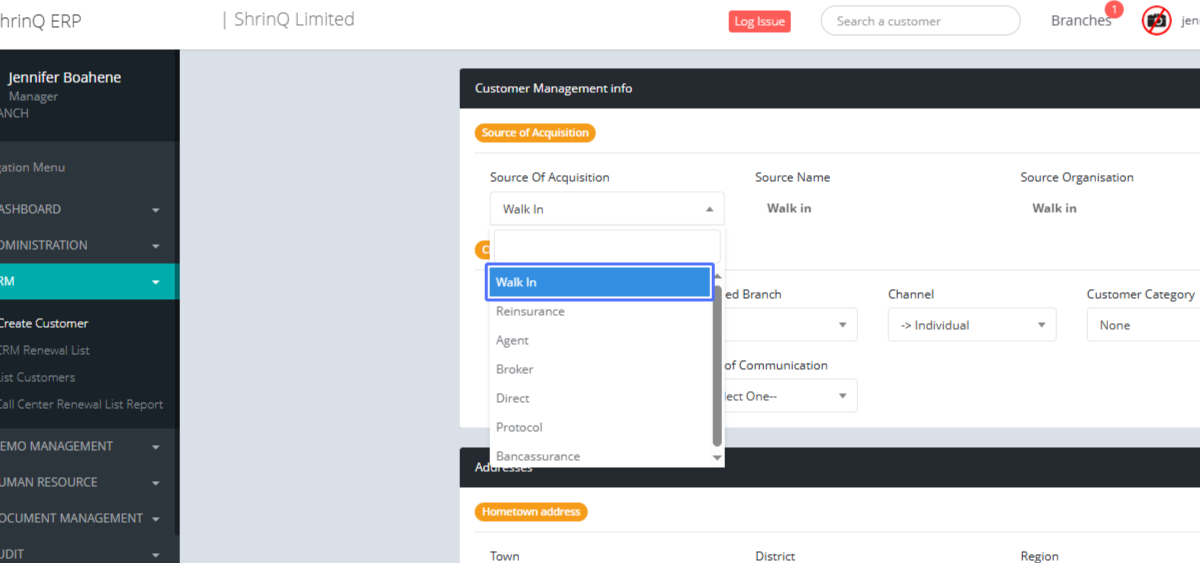Choose Agent as acquisition source

[x=512, y=341]
